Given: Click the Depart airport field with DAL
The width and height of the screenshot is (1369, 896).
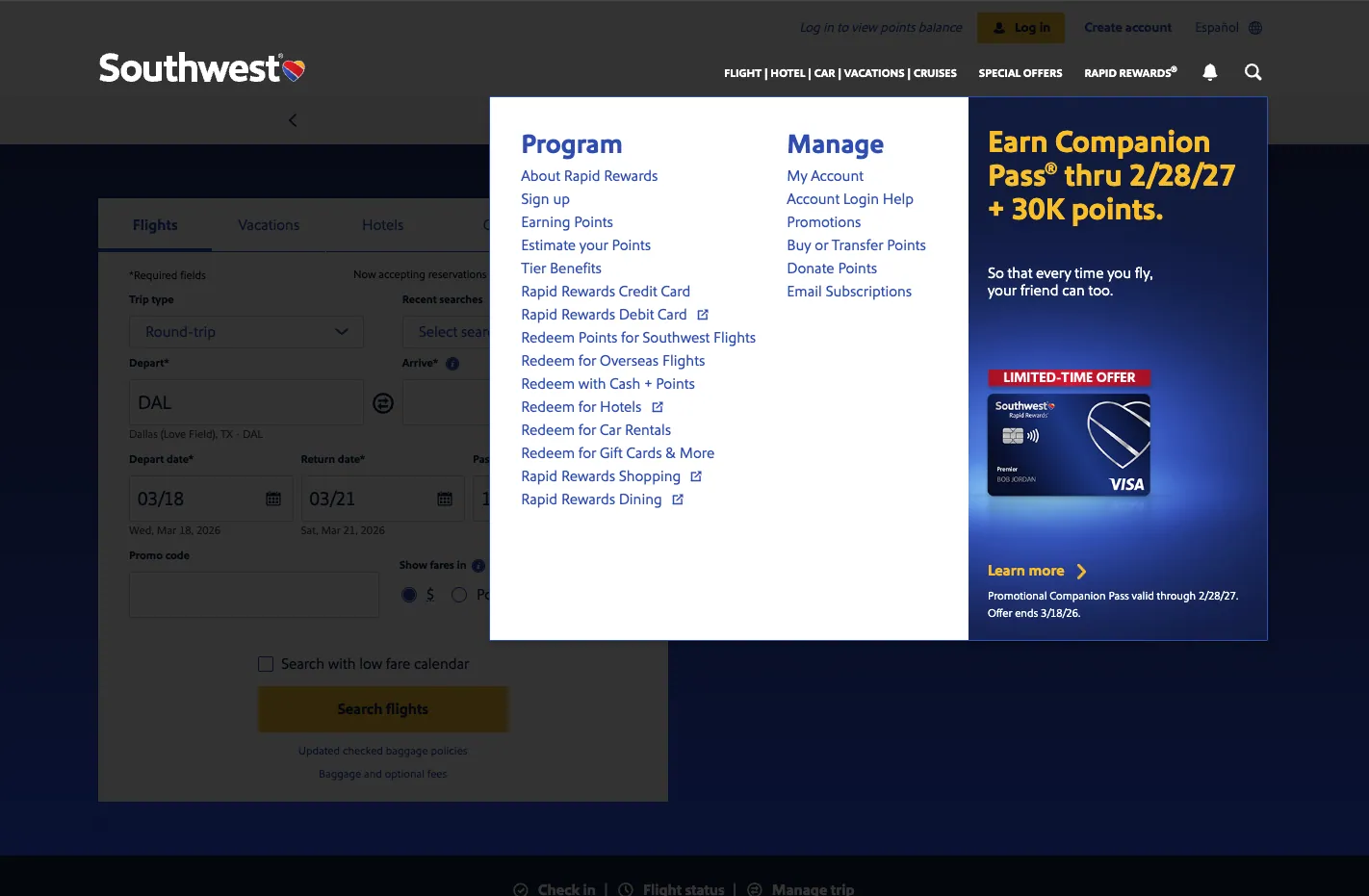Looking at the screenshot, I should pyautogui.click(x=246, y=402).
